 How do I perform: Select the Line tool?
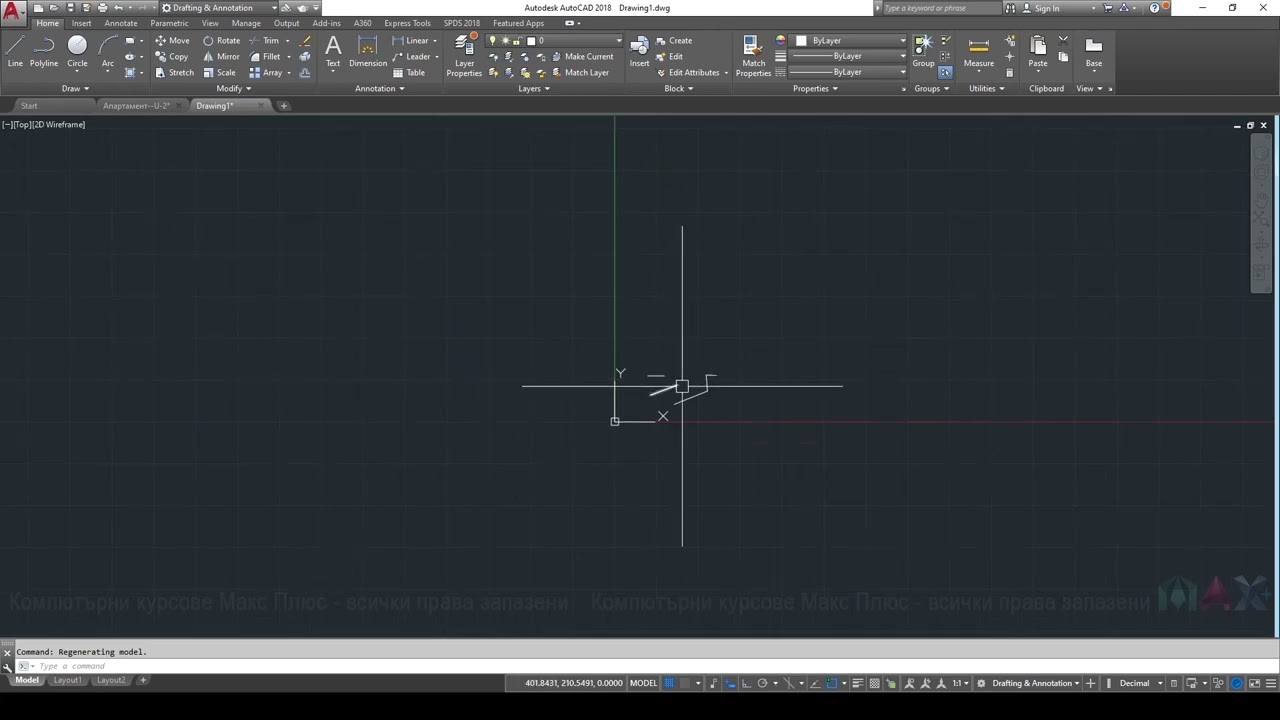[x=15, y=52]
